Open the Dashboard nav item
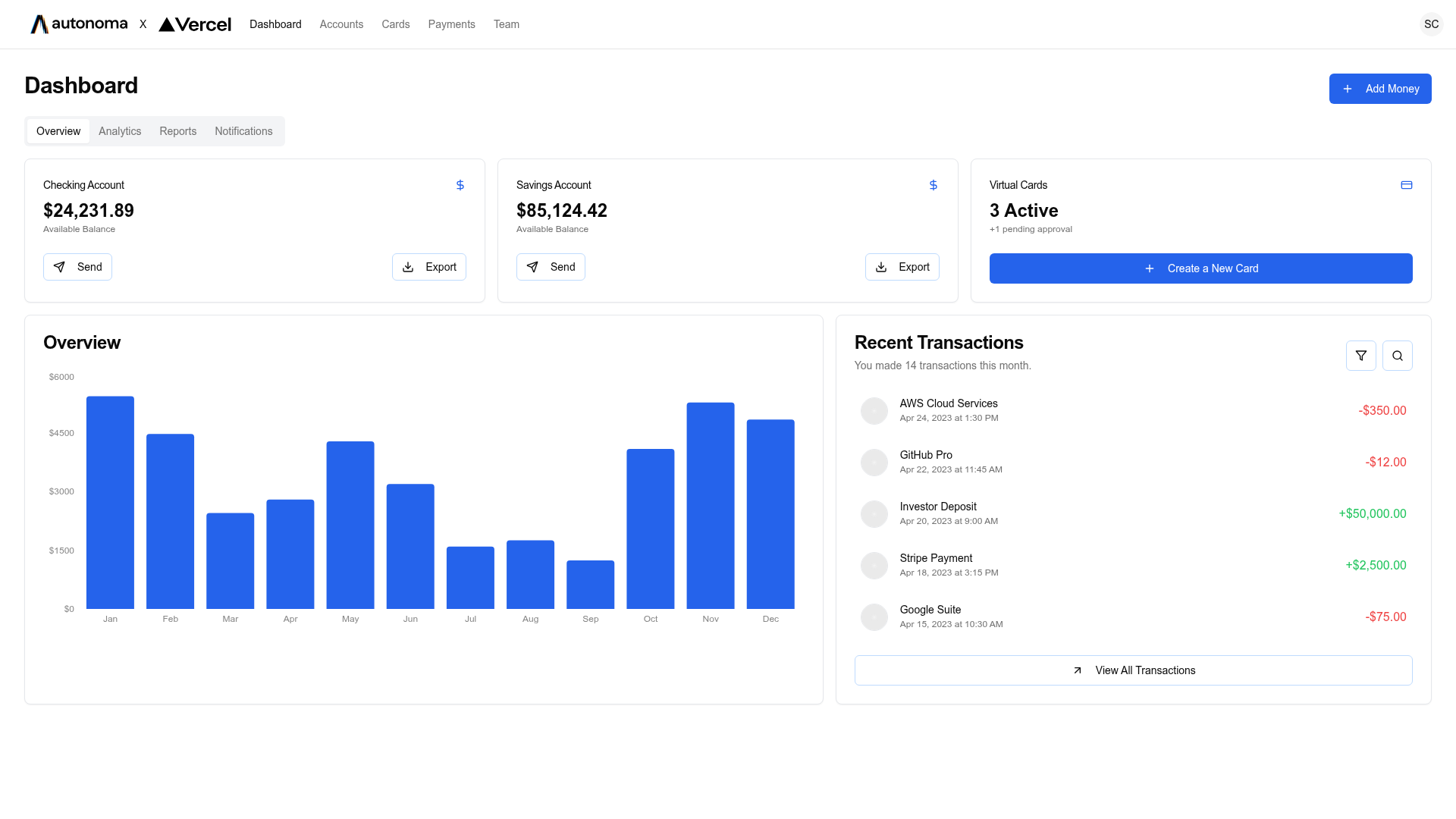This screenshot has height=819, width=1456. point(275,24)
